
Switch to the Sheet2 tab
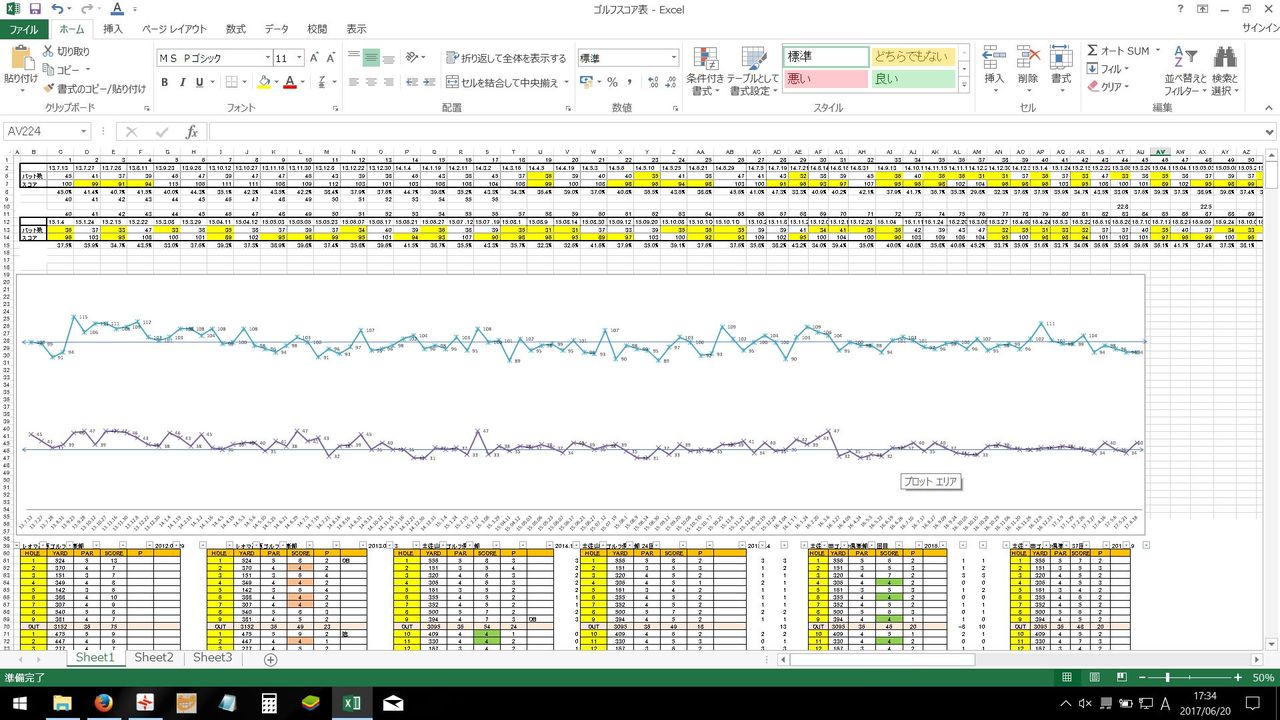(x=154, y=658)
